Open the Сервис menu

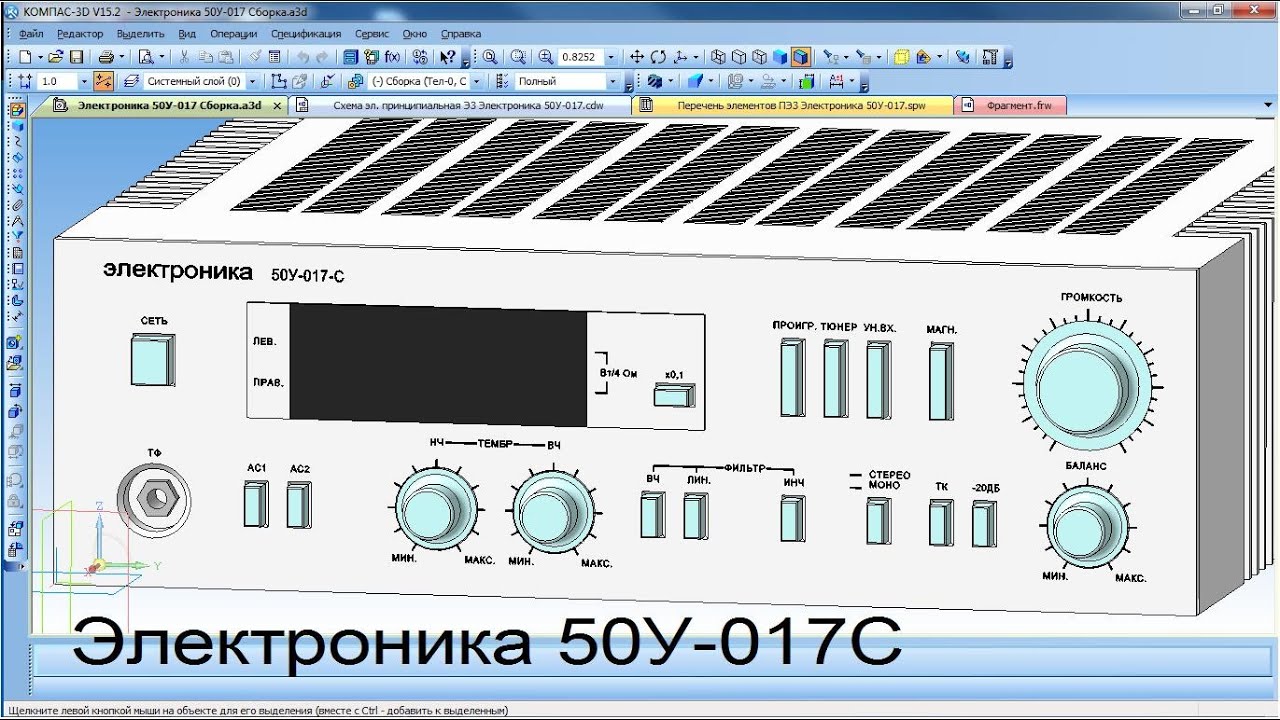tap(372, 34)
